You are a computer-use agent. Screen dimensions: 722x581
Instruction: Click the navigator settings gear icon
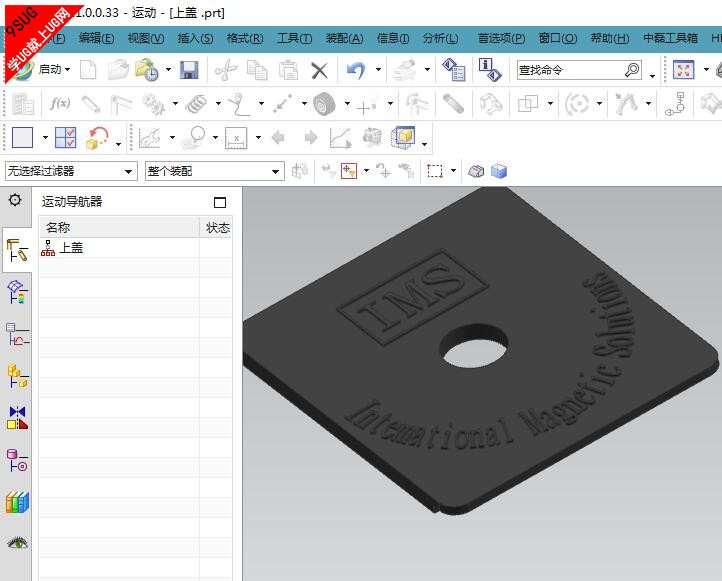[x=15, y=200]
